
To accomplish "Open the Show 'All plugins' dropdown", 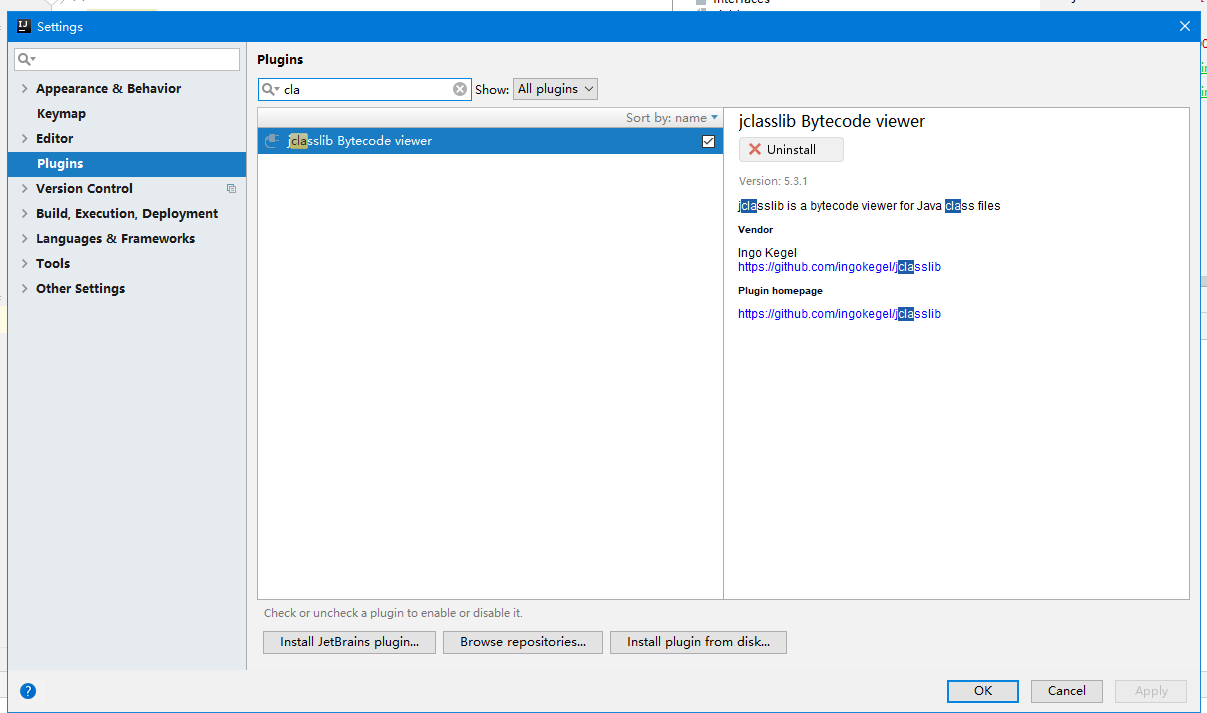I will pos(555,89).
